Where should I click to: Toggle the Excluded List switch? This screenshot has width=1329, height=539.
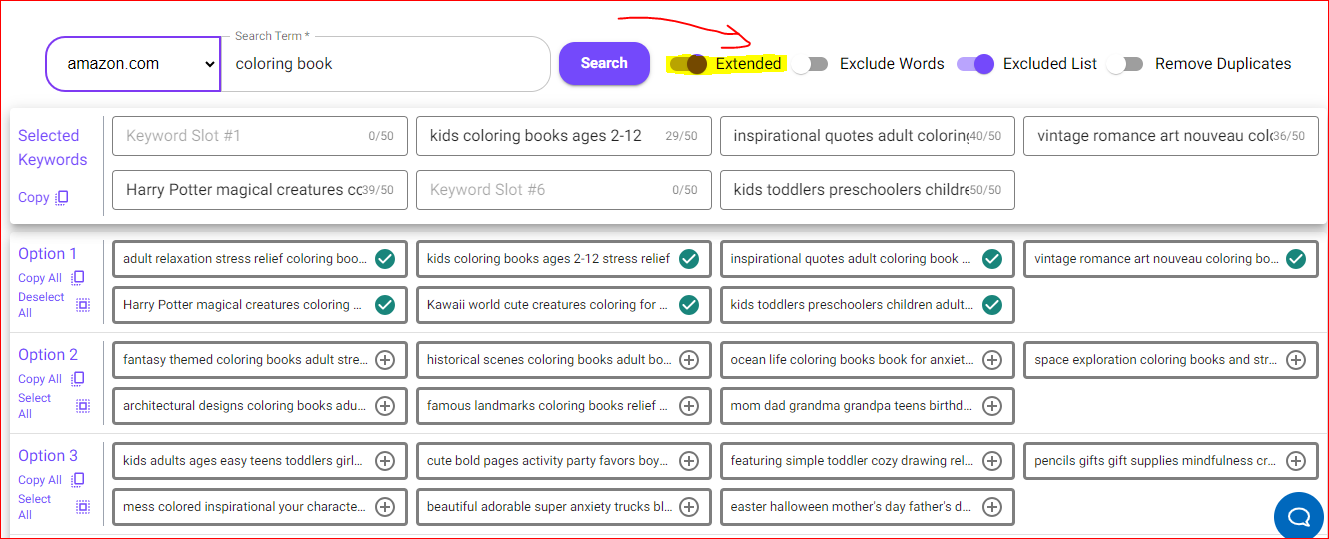(x=975, y=64)
